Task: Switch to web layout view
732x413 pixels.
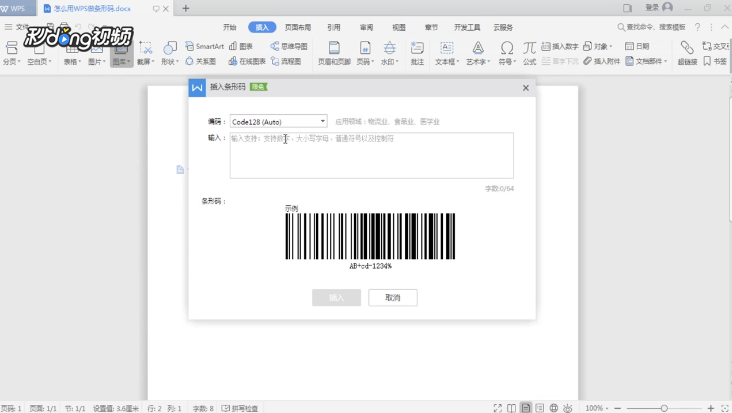Action: click(x=554, y=408)
